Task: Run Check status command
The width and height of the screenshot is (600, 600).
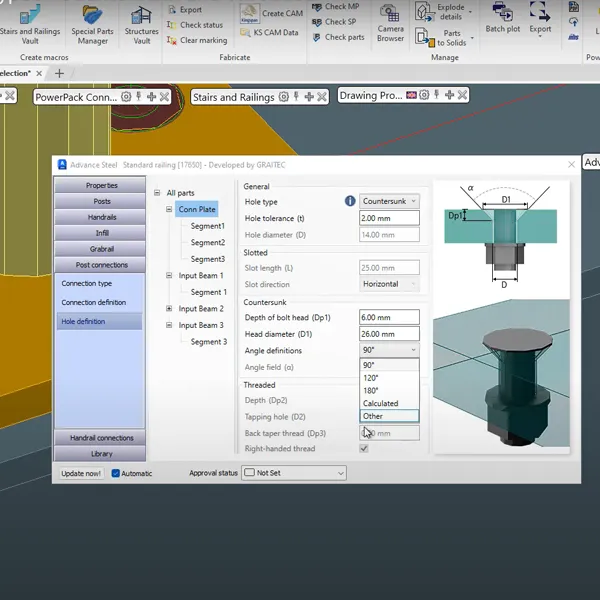Action: click(195, 25)
